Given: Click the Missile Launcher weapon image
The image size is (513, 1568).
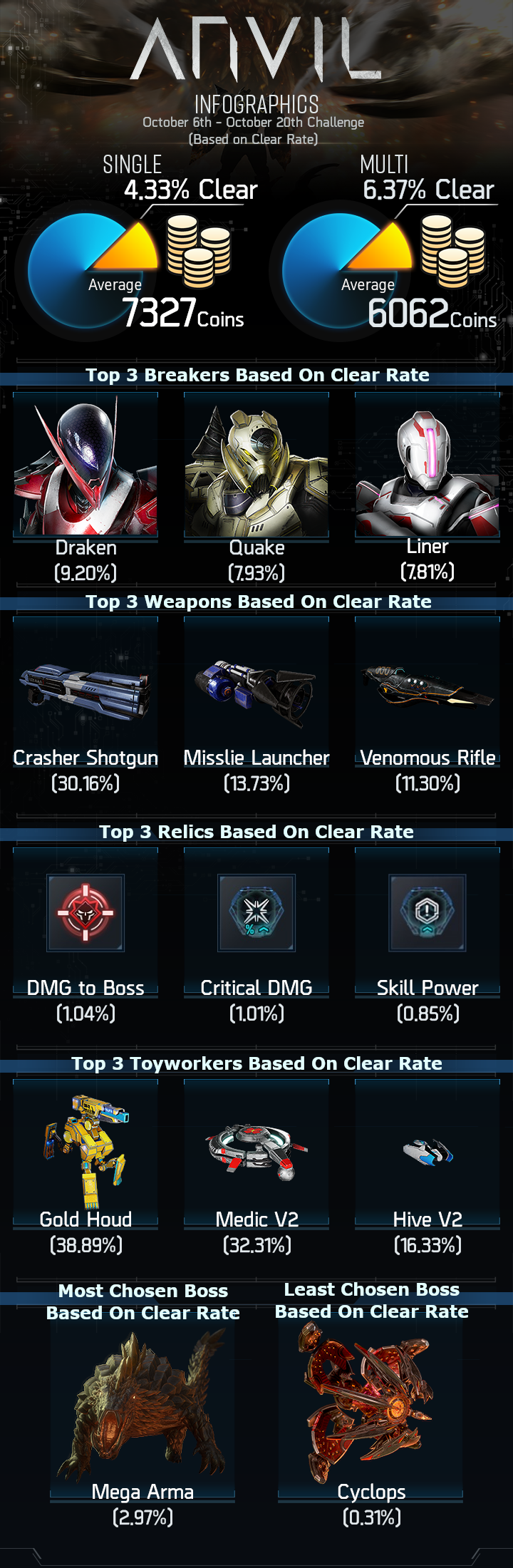Looking at the screenshot, I should pyautogui.click(x=255, y=691).
